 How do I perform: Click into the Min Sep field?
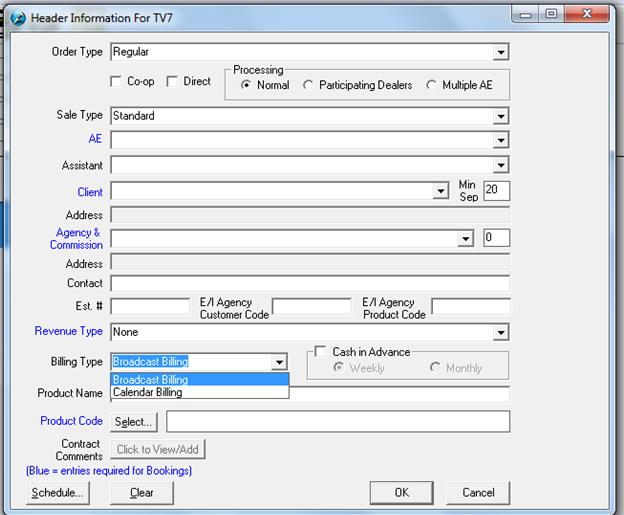pos(496,190)
